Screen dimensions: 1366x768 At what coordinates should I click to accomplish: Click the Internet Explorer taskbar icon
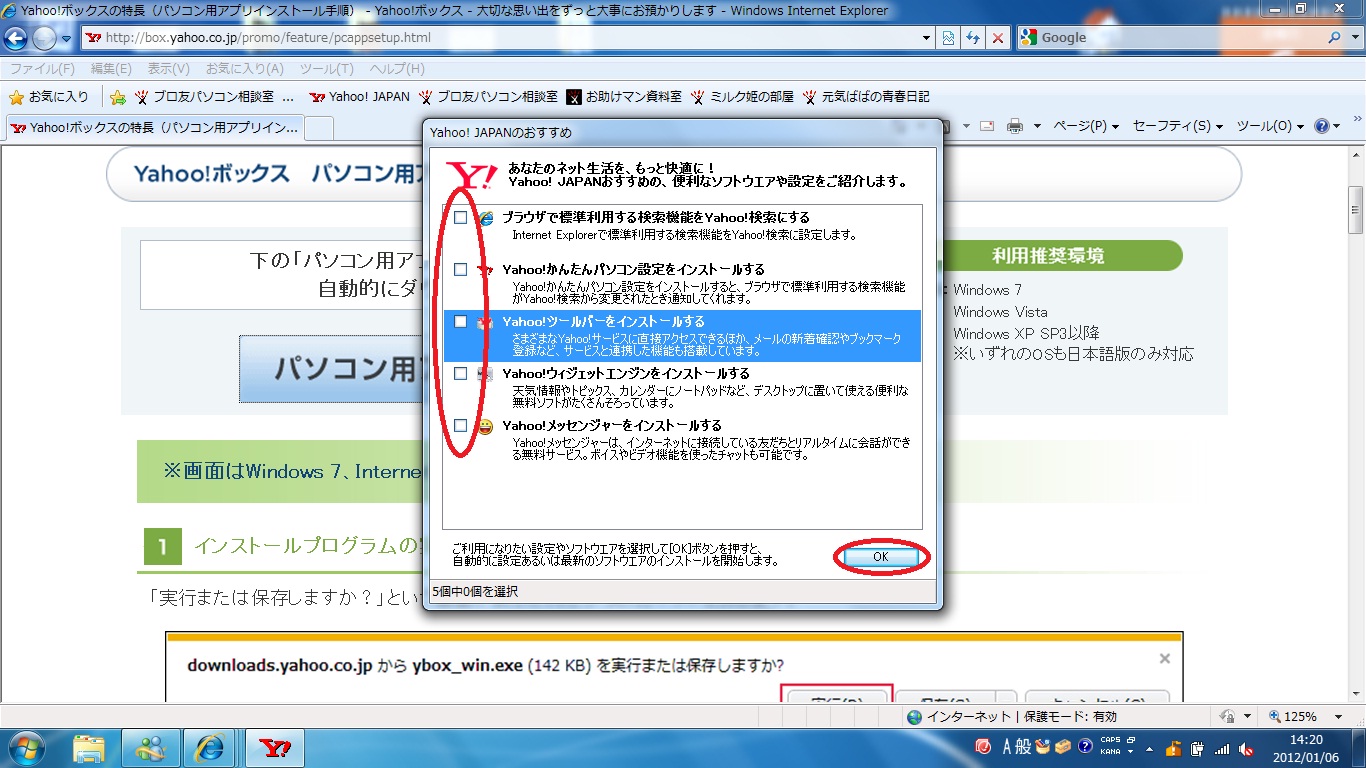[x=211, y=747]
